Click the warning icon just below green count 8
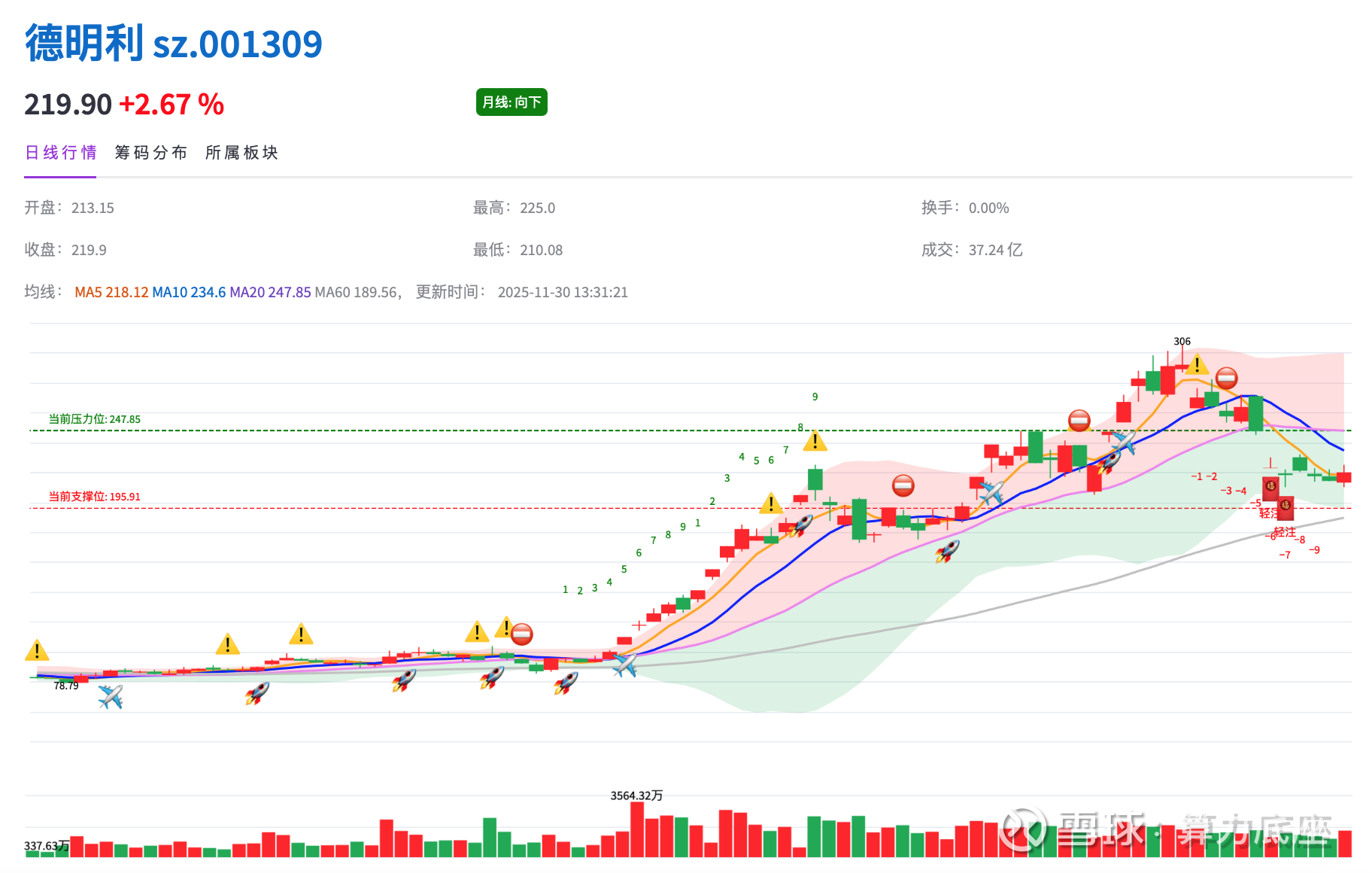Screen dimensions: 1372x873 coord(815,440)
